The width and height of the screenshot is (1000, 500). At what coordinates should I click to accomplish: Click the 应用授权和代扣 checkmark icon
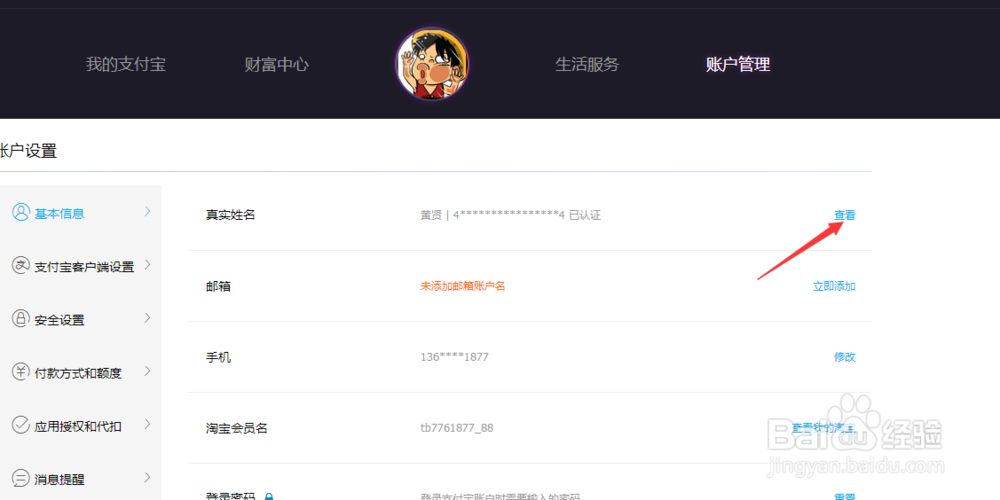click(21, 425)
